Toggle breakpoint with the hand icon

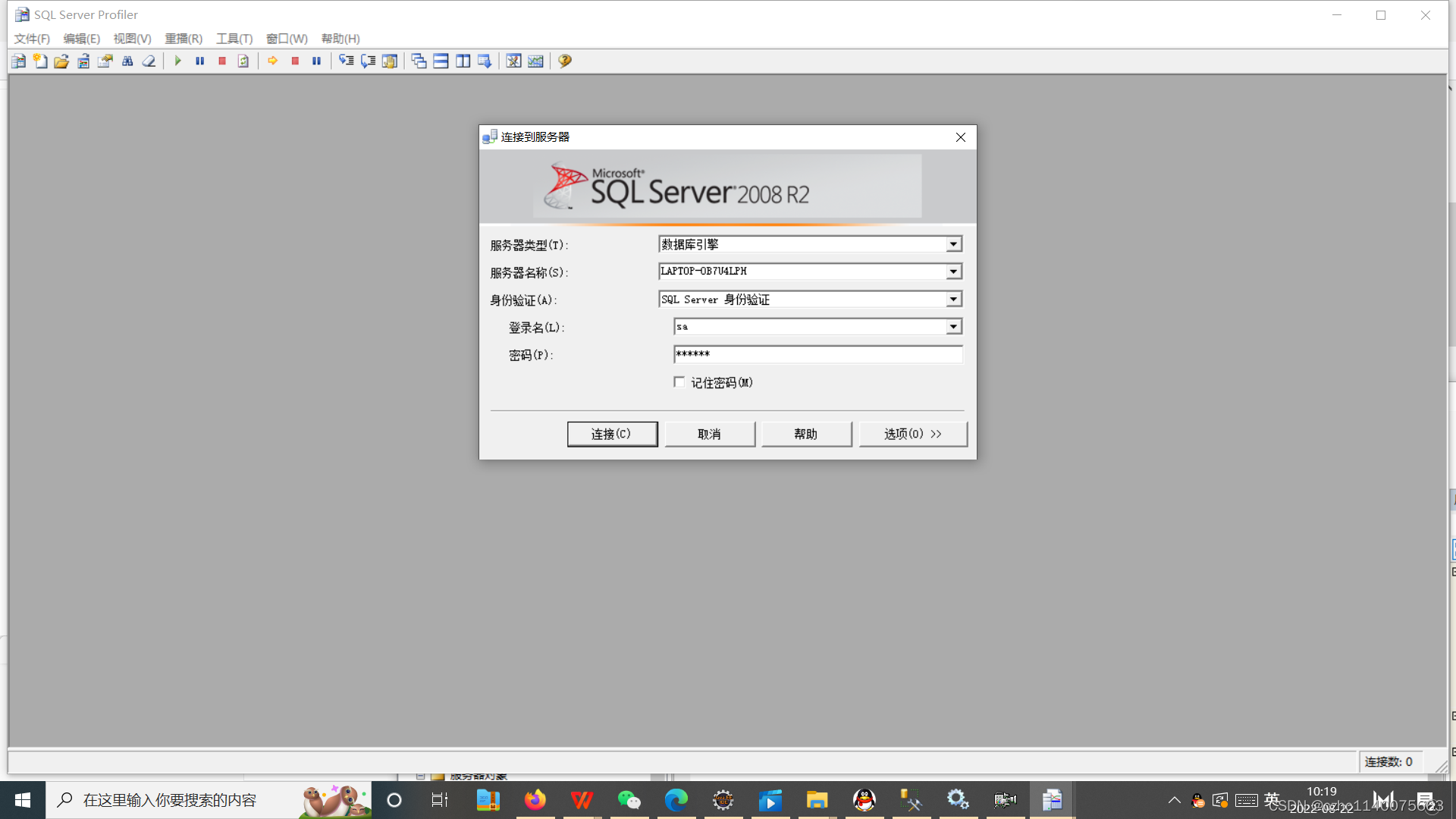pyautogui.click(x=389, y=61)
